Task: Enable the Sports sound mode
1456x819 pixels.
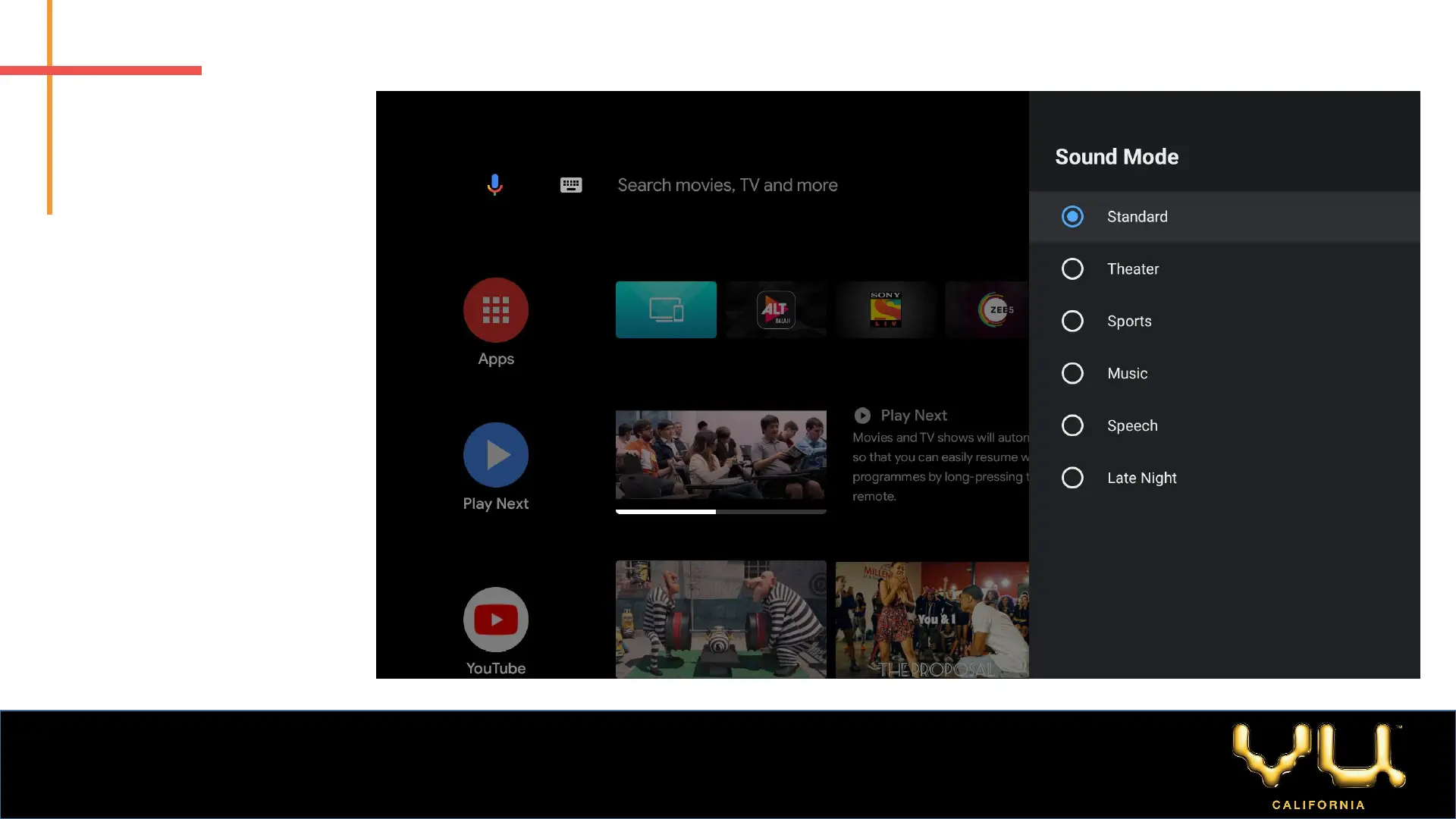Action: pos(1072,322)
